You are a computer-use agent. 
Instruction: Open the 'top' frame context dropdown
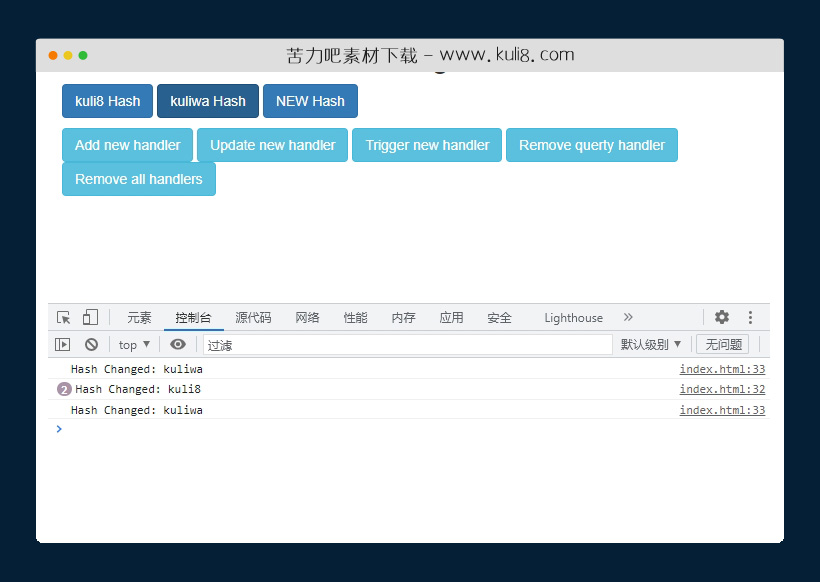coord(133,344)
